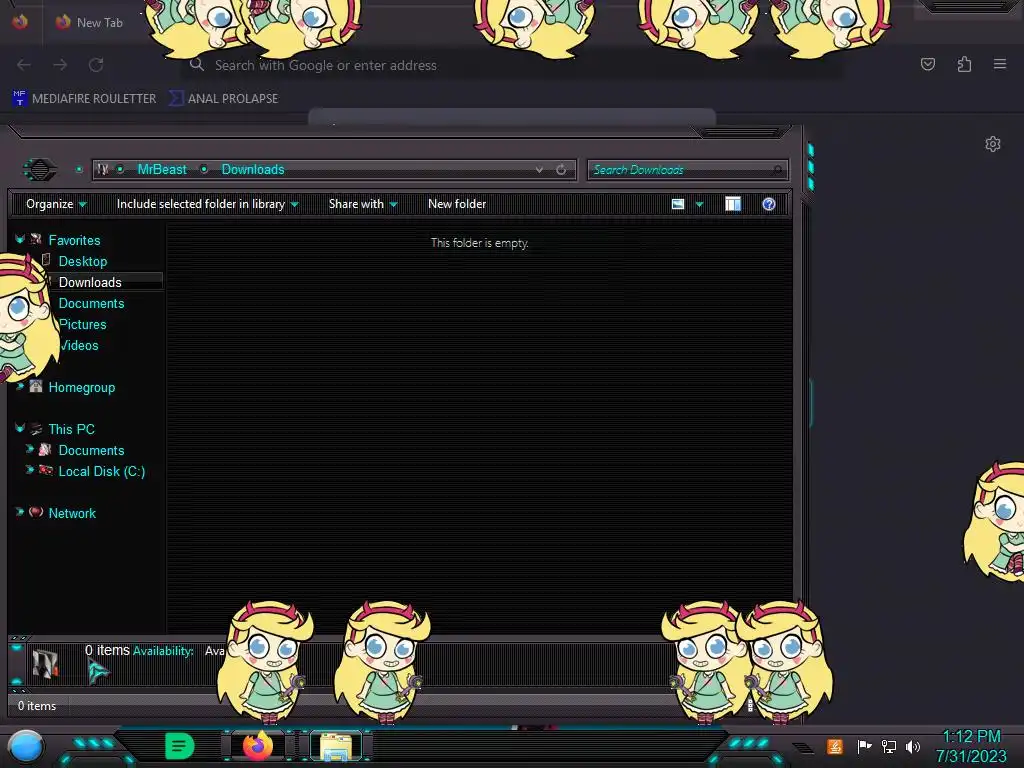Open green notes app on taskbar
The image size is (1024, 768).
(x=179, y=746)
